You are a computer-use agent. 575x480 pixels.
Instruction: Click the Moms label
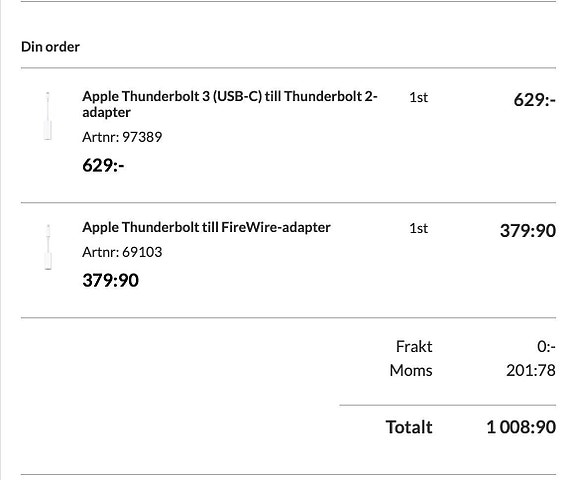tap(411, 370)
